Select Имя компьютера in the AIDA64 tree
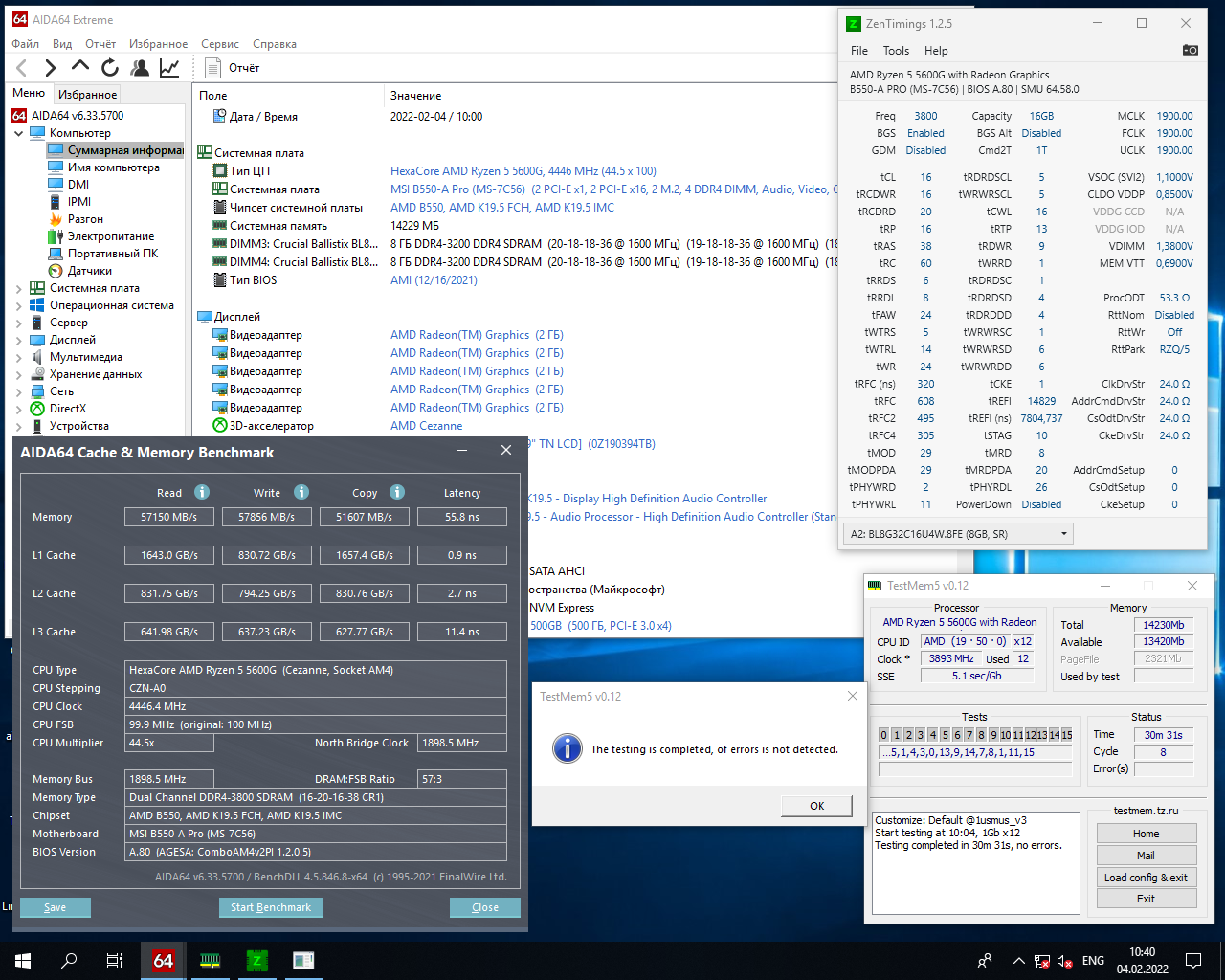This screenshot has height=980, width=1225. pos(103,167)
